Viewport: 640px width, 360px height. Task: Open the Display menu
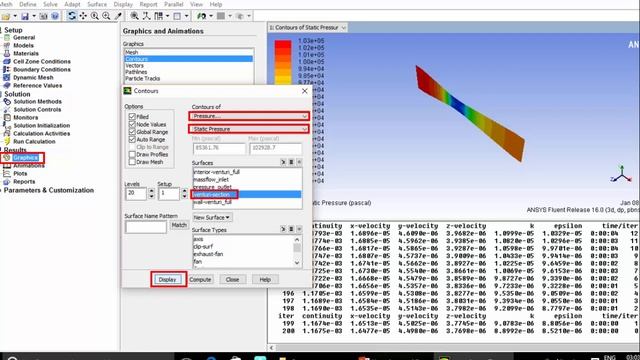[123, 4]
